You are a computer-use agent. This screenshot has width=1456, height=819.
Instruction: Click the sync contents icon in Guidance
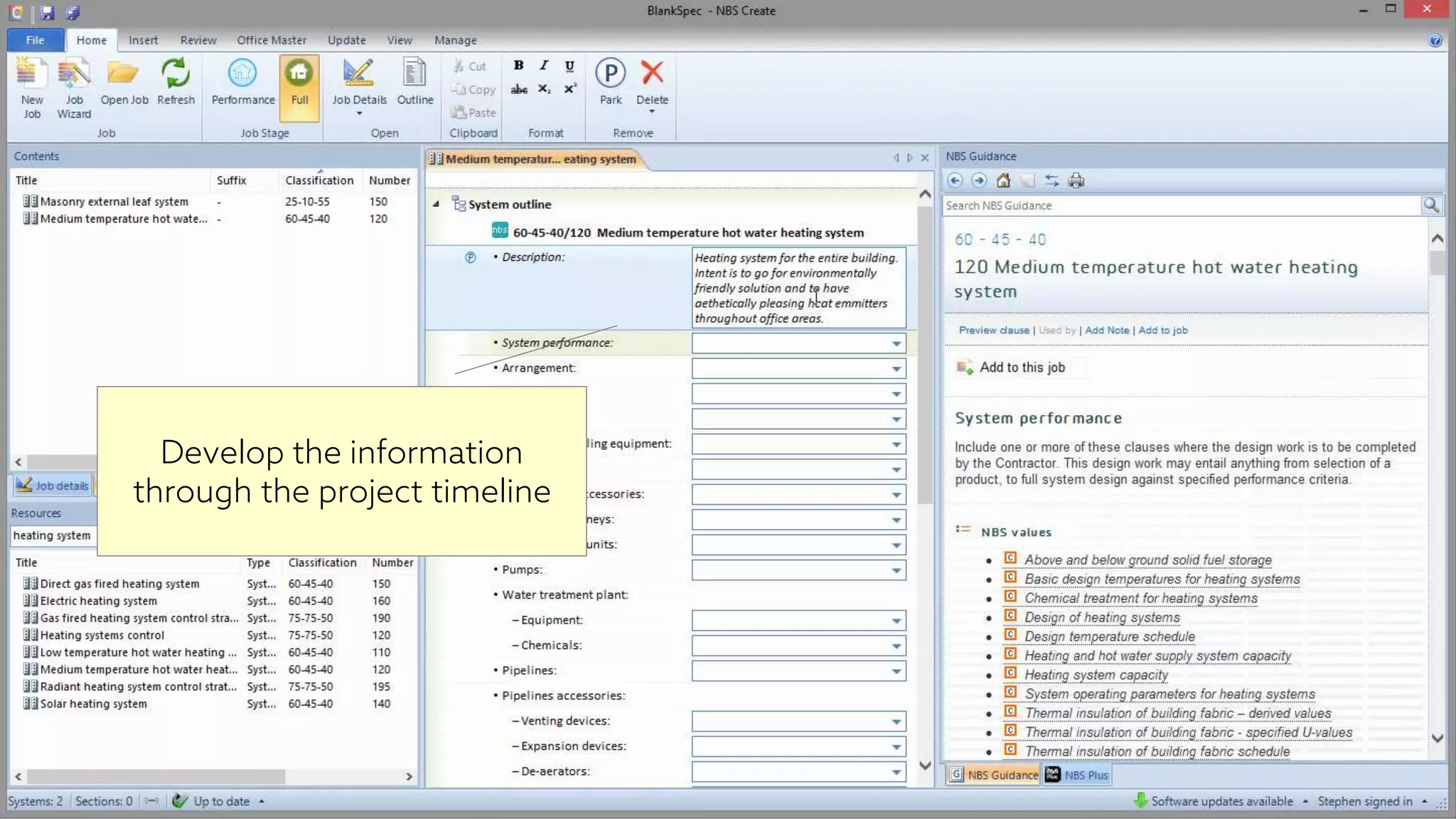[x=1051, y=181]
